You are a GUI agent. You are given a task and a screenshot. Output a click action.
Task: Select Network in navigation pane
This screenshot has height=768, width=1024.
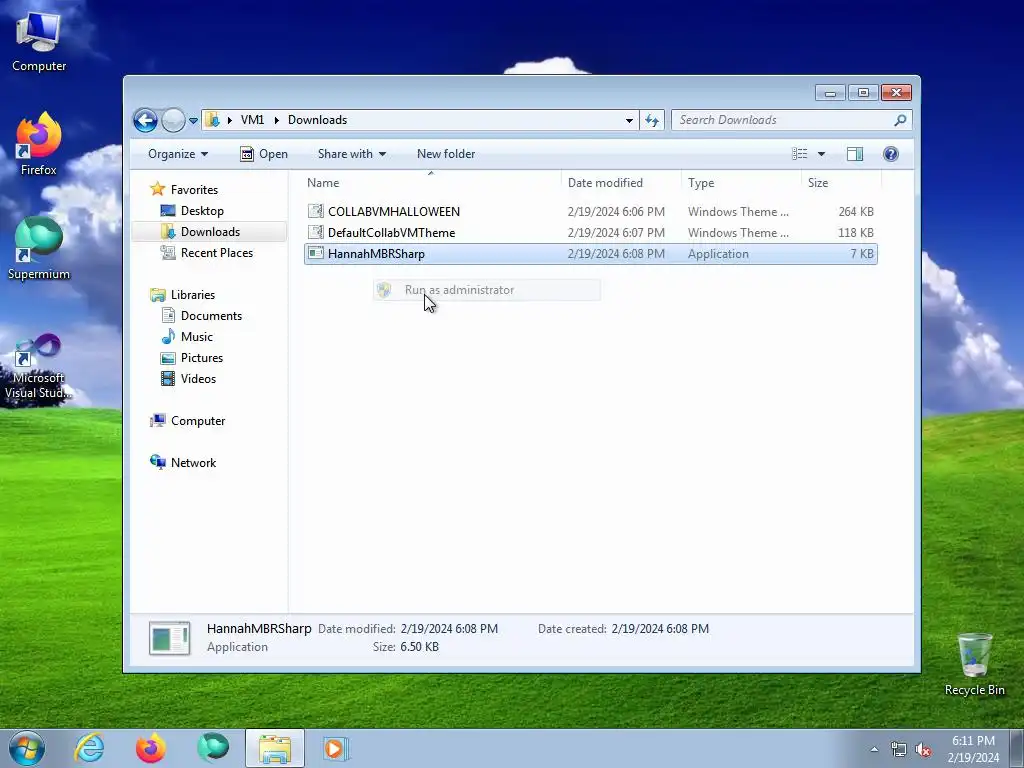(193, 462)
